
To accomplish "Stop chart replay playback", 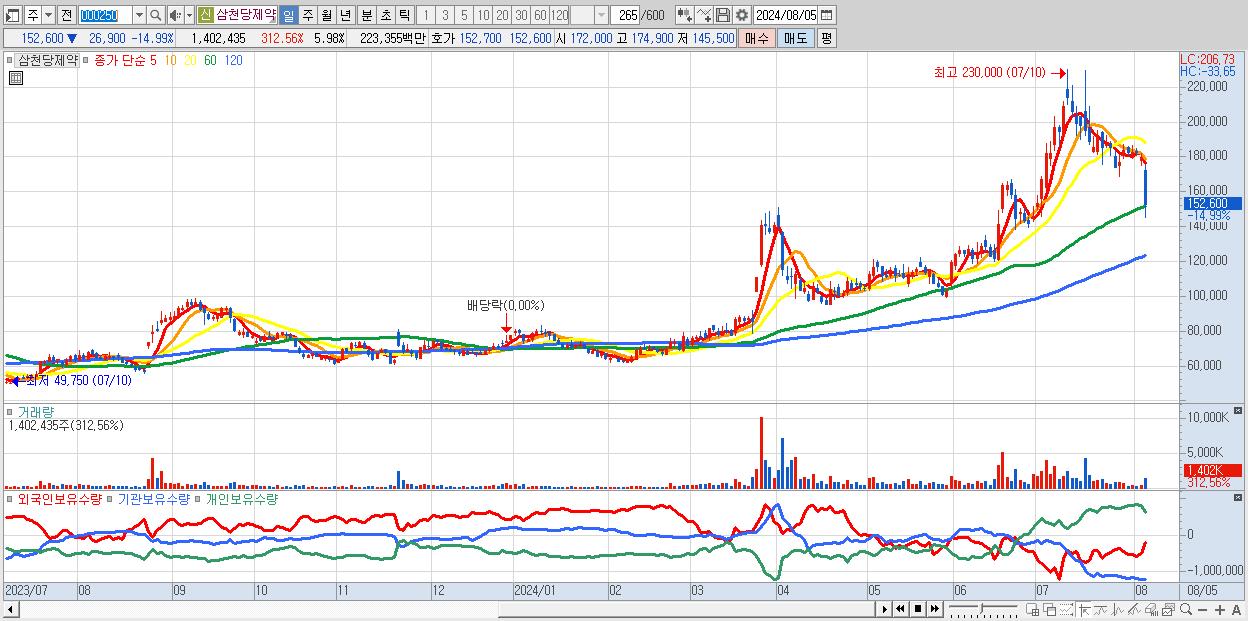I will pos(917,609).
